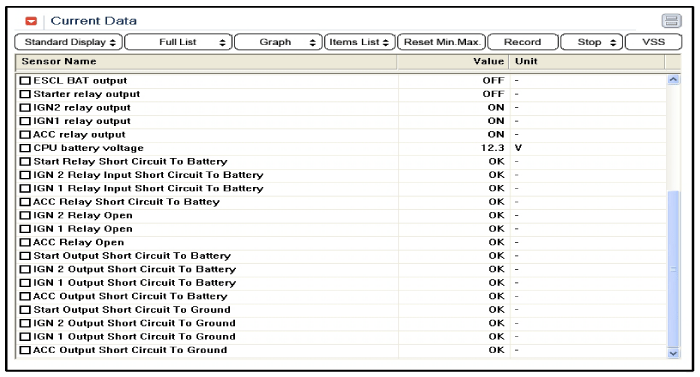Viewport: 700px width, 377px height.
Task: Click the scroll down arrow of sensor list
Action: [x=673, y=353]
